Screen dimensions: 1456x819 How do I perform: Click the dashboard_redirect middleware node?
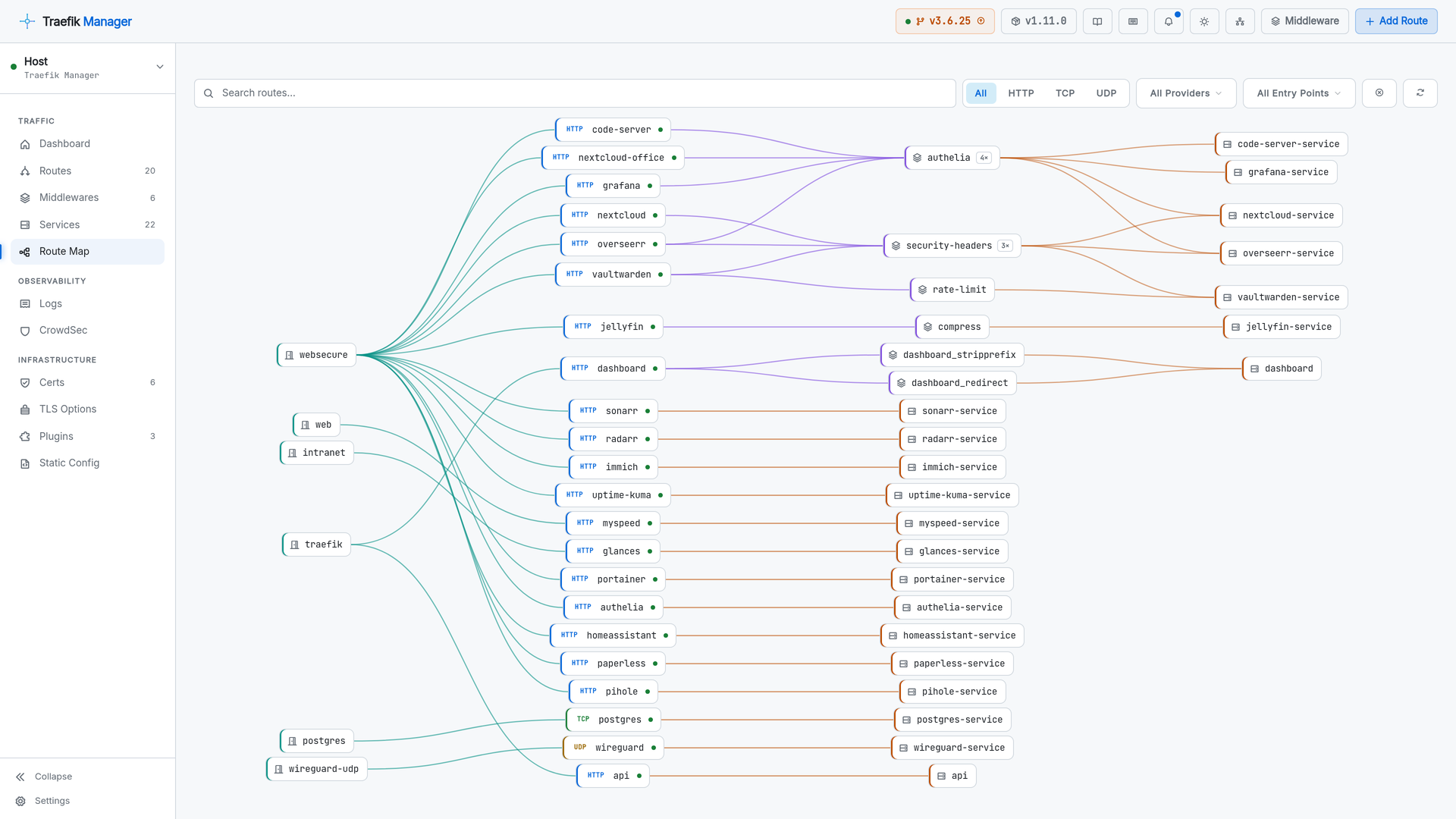pos(952,383)
